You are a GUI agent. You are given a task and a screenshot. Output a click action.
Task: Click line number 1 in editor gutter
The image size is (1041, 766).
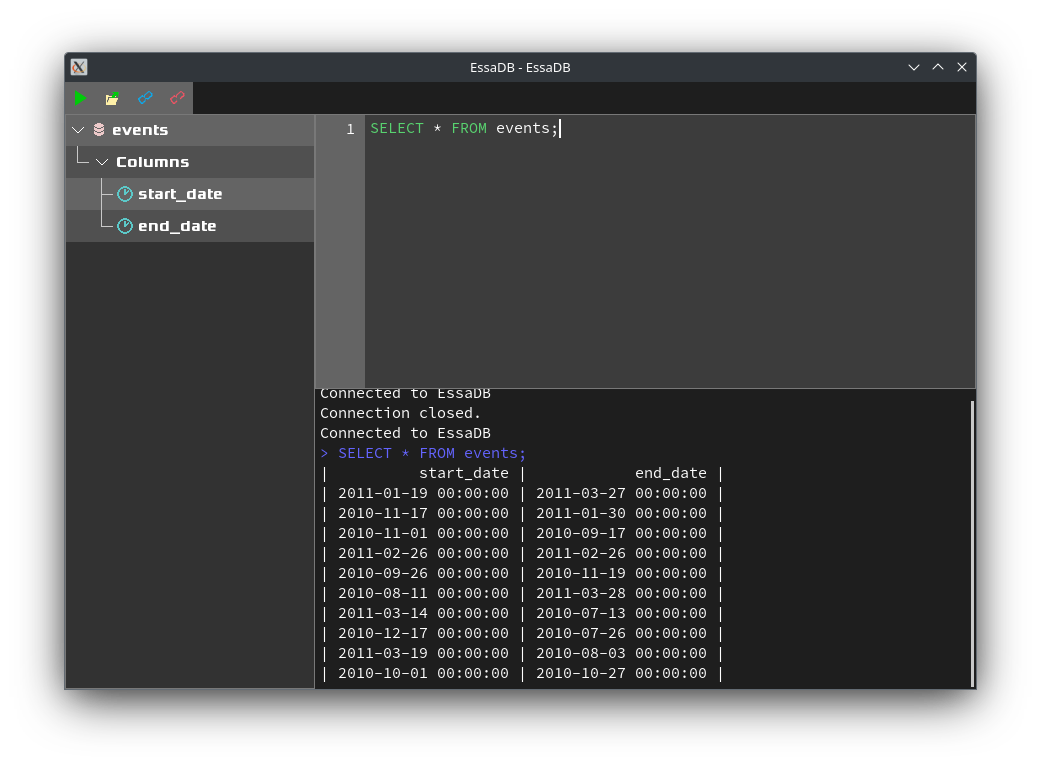coord(350,129)
